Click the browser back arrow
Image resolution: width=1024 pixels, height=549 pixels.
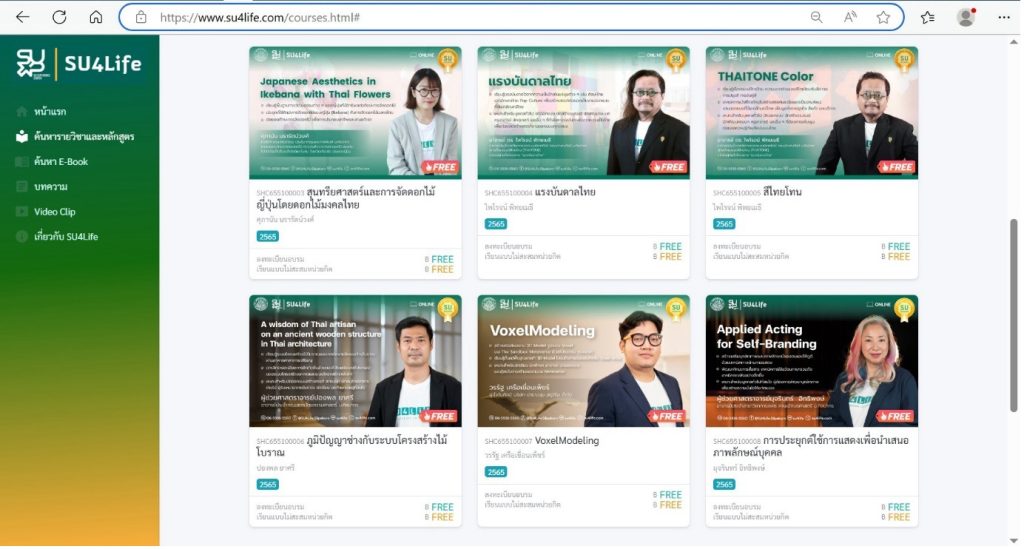pyautogui.click(x=23, y=17)
